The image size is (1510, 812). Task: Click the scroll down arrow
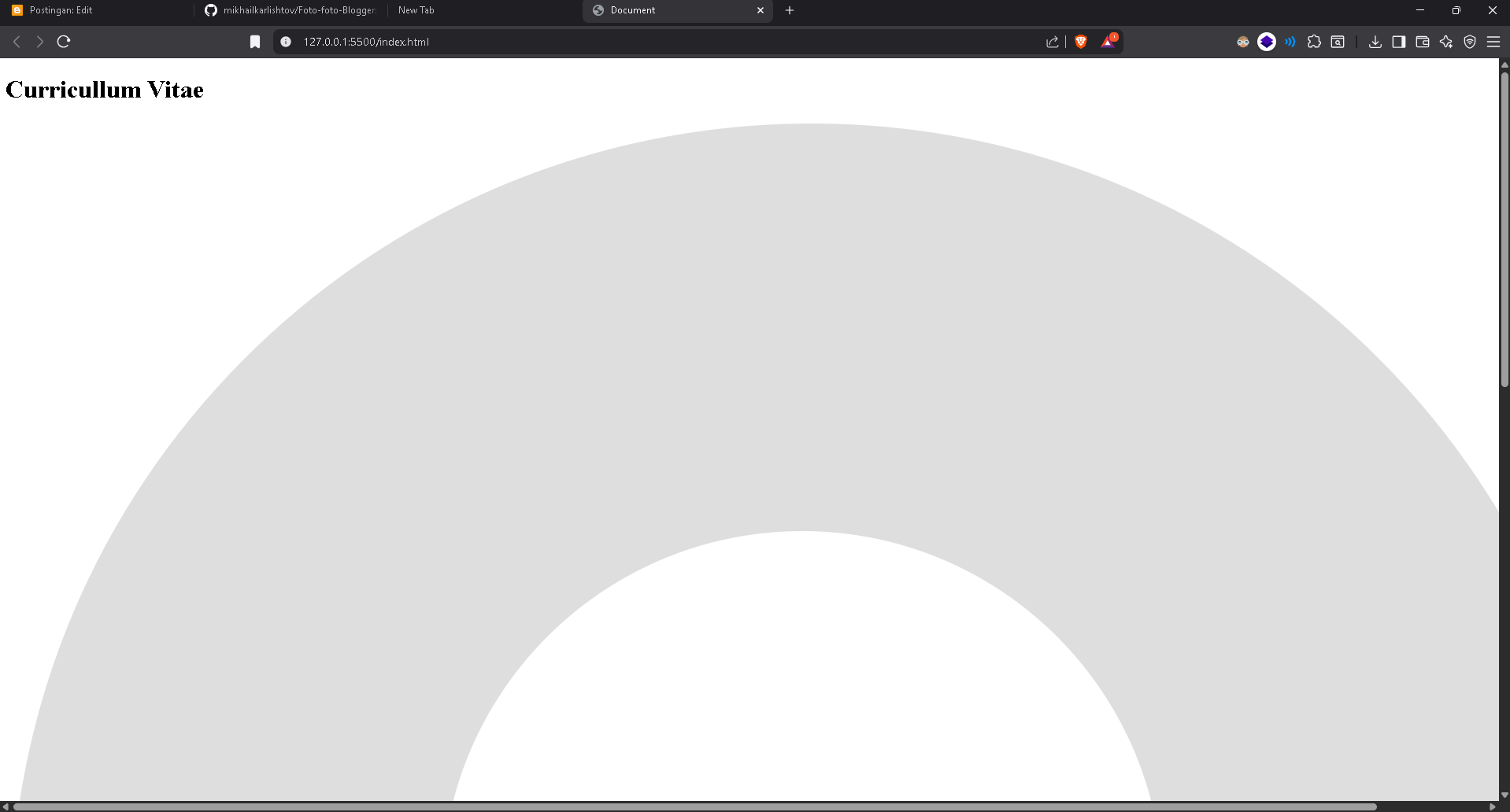pos(1504,795)
